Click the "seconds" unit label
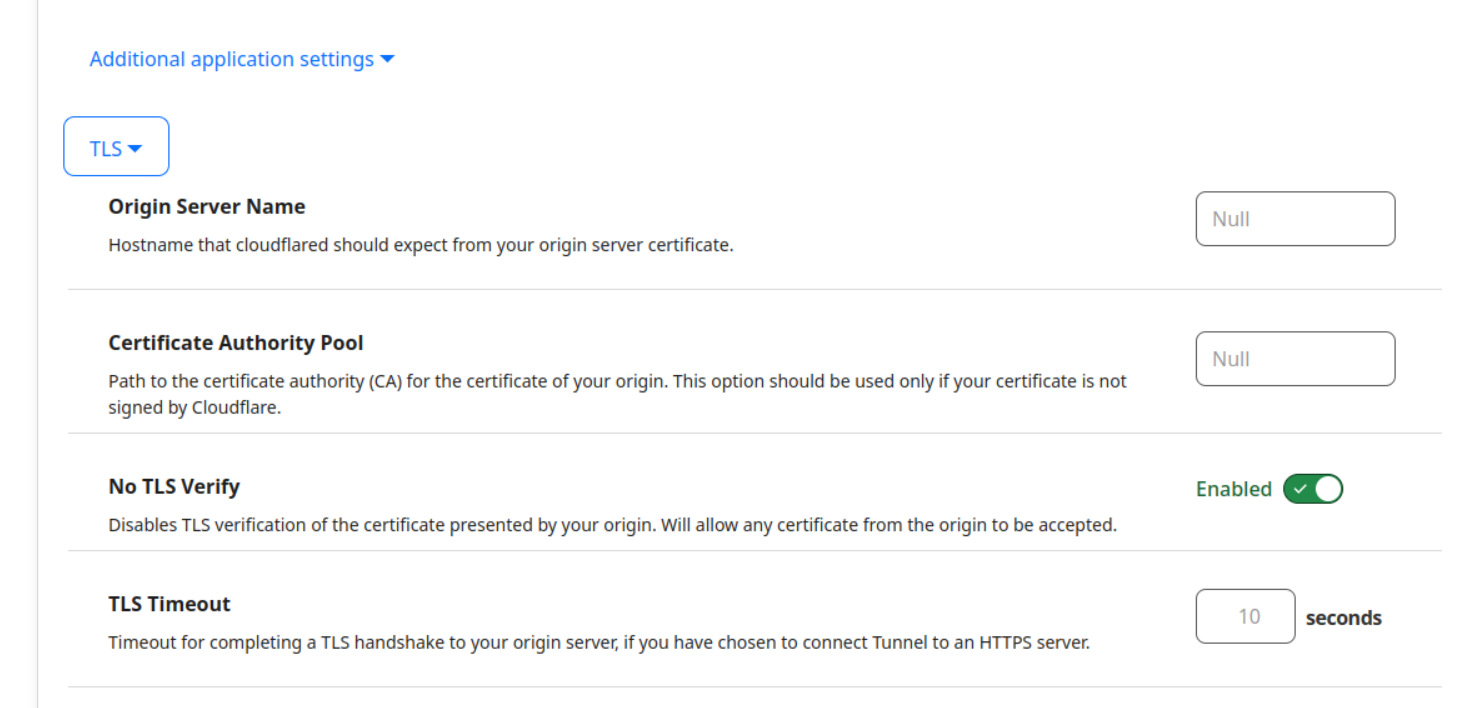1467x708 pixels. pyautogui.click(x=1343, y=618)
